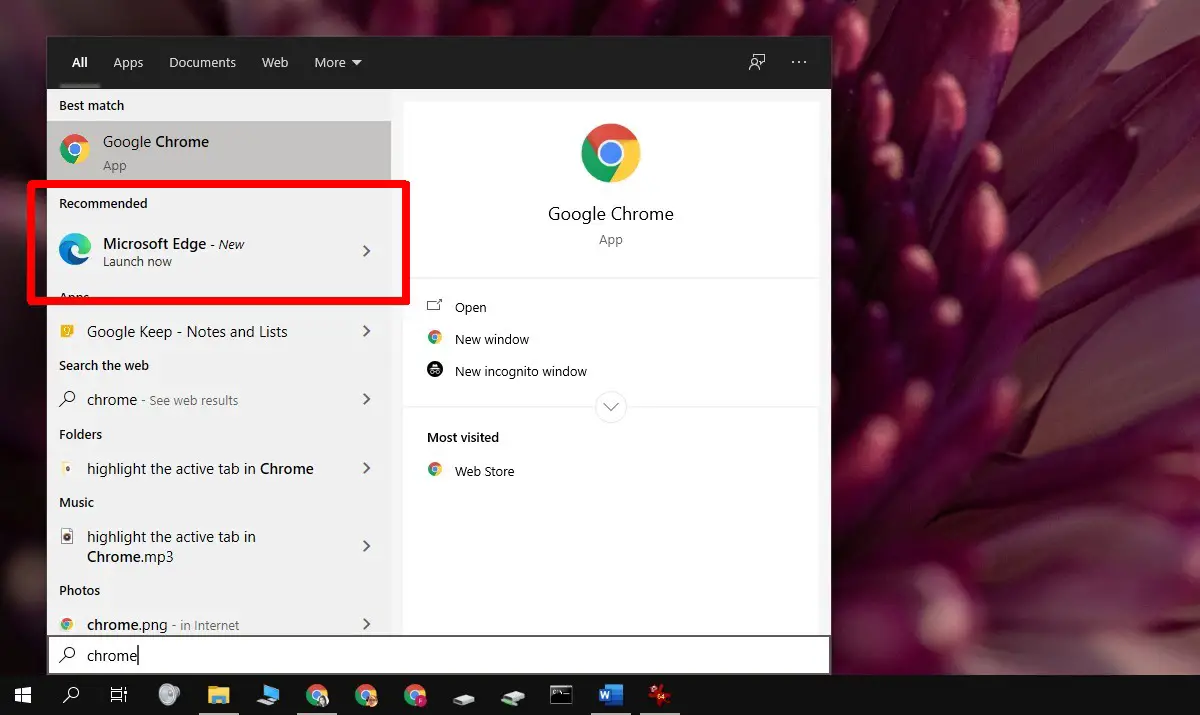The width and height of the screenshot is (1200, 715).
Task: Click the 'Music' section label
Action: click(x=77, y=502)
